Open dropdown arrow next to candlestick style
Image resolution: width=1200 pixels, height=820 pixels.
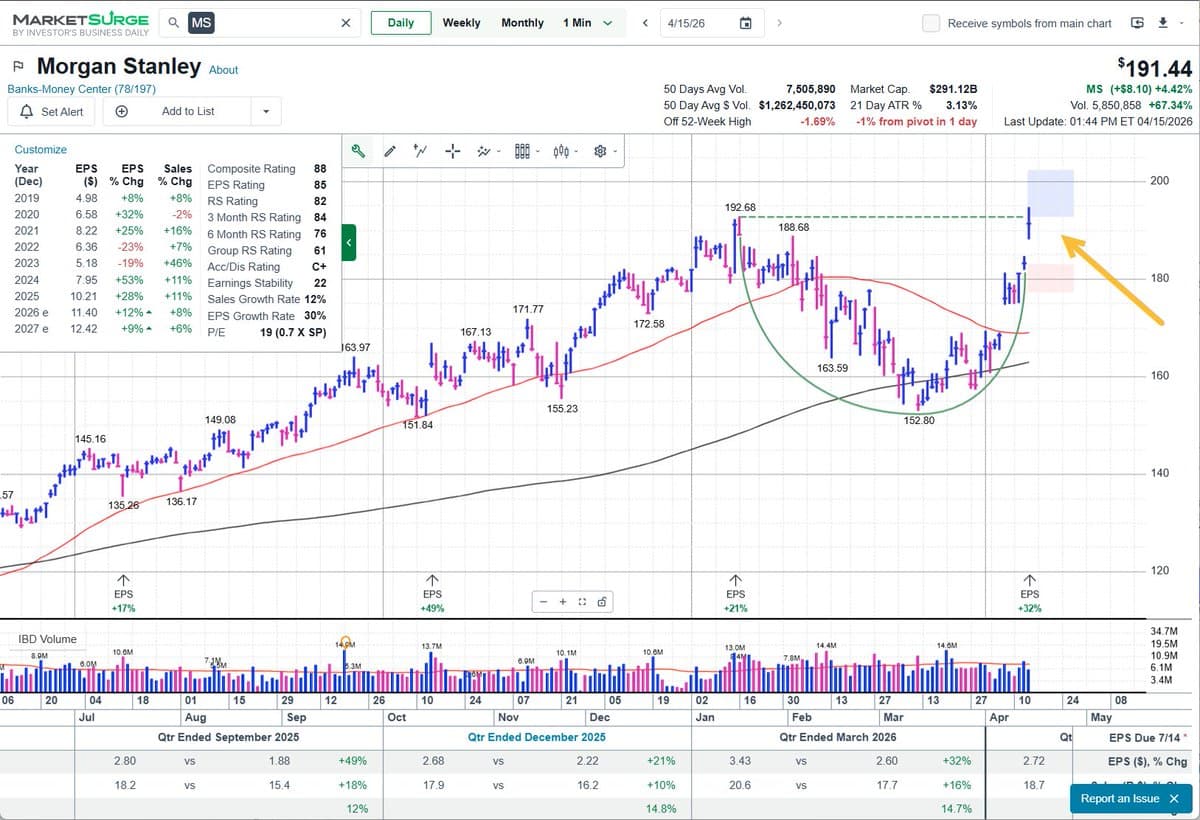[578, 152]
